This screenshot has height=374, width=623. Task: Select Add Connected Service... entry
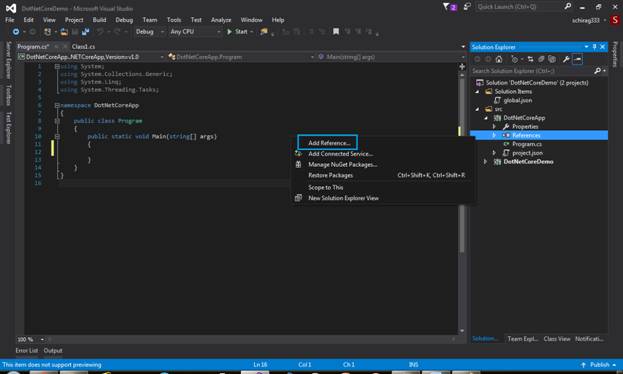click(341, 154)
